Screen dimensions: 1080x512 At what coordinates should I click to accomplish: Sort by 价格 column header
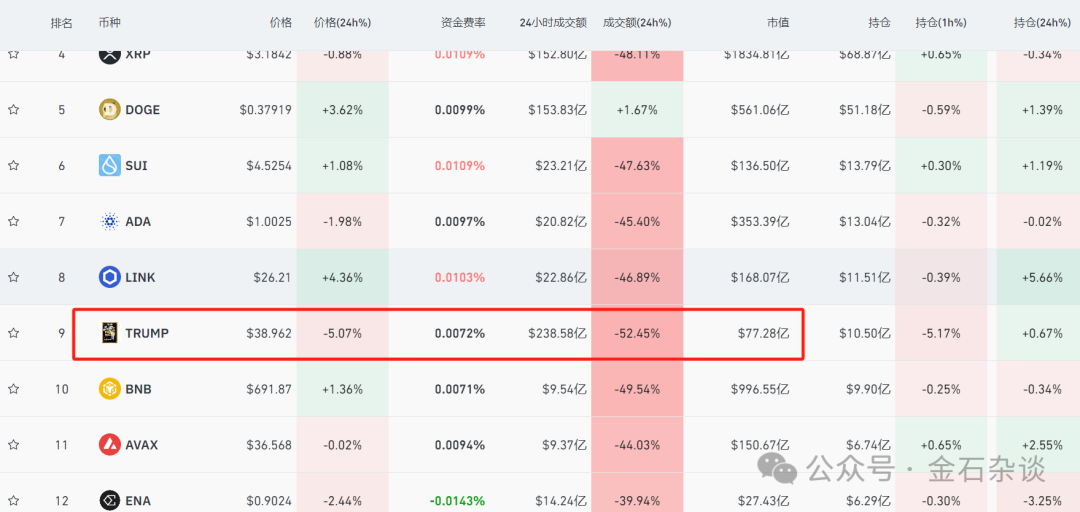tap(280, 23)
